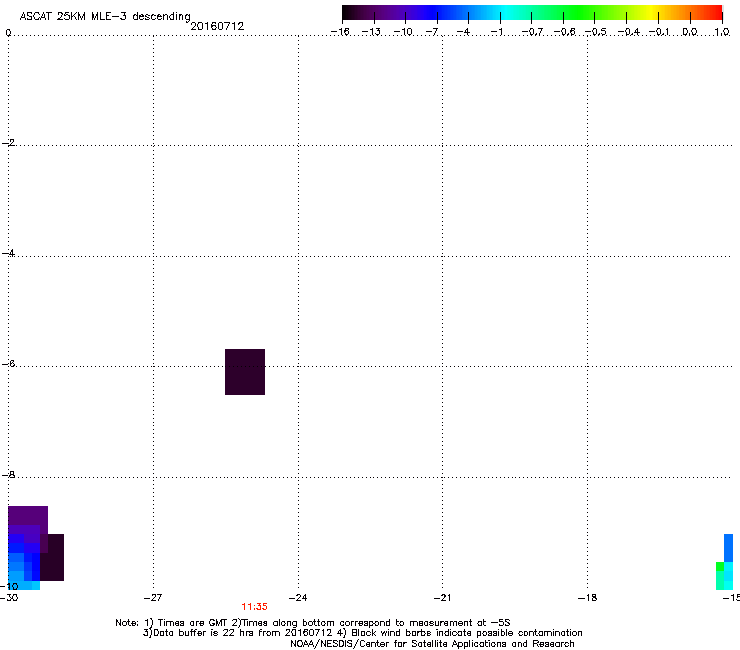Screen dimensions: 740x650
Task: Click the 'Data buffer is 22 hrs' note
Action: click(x=362, y=633)
